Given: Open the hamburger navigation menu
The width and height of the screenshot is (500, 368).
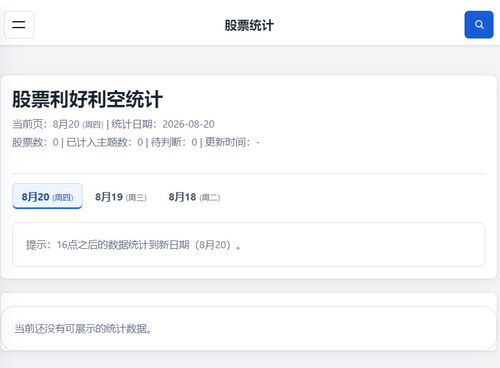Looking at the screenshot, I should (x=19, y=25).
